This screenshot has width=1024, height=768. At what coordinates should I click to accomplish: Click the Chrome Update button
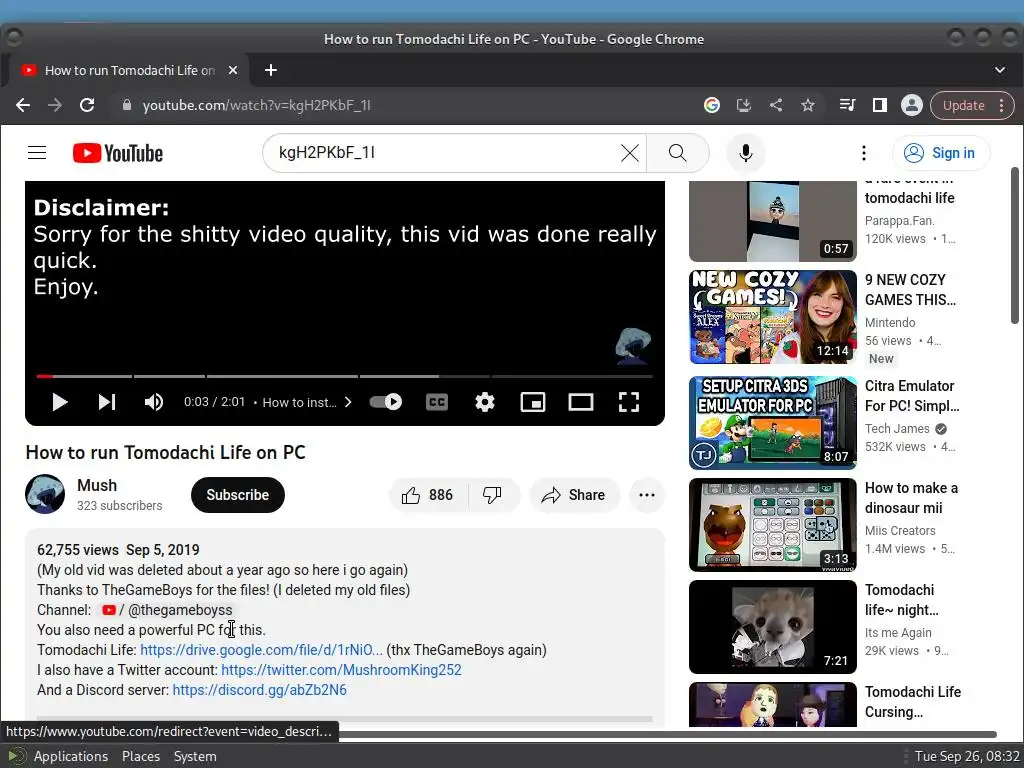pyautogui.click(x=963, y=105)
